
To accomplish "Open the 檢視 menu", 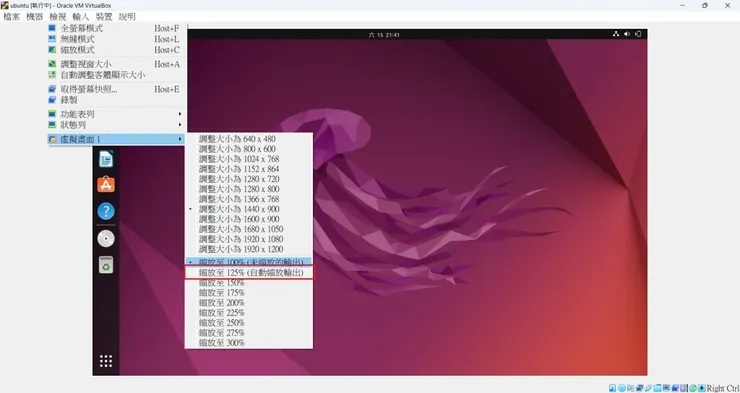I will (x=58, y=17).
